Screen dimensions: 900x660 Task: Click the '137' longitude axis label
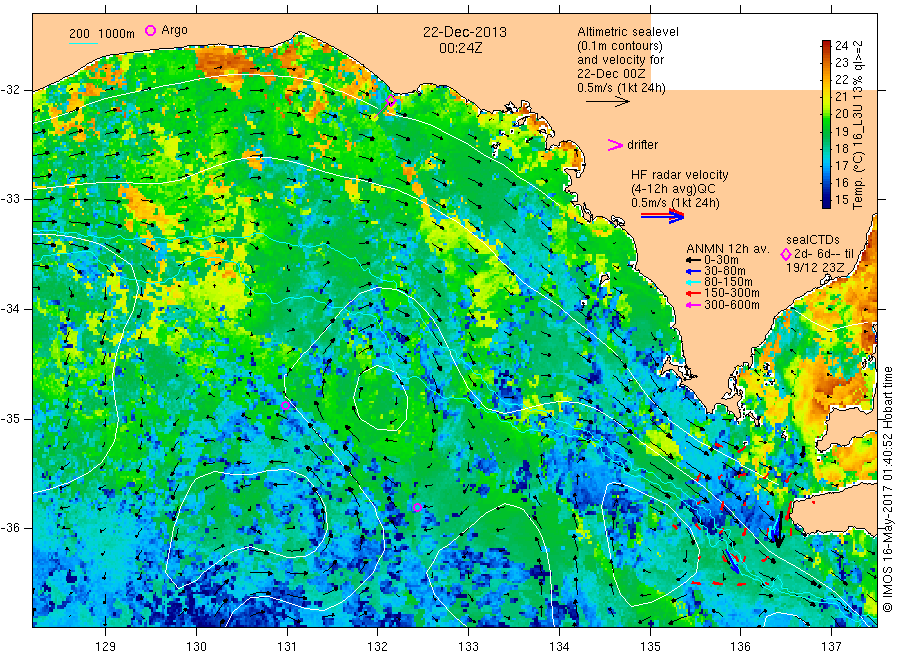click(x=831, y=647)
